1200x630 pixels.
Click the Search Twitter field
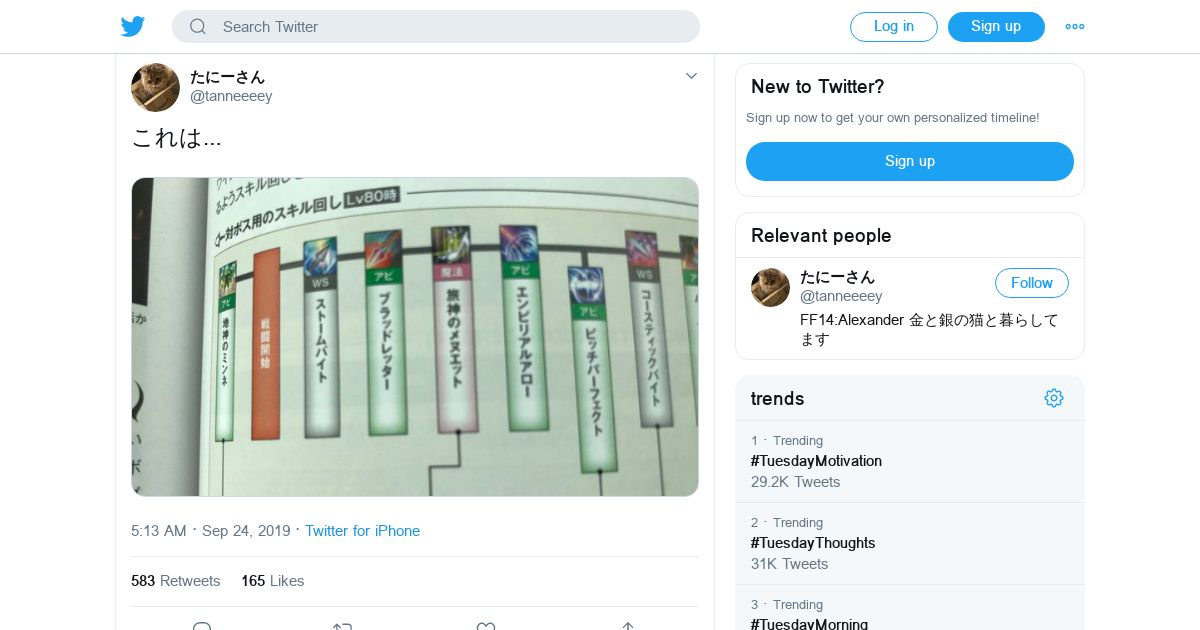point(450,27)
